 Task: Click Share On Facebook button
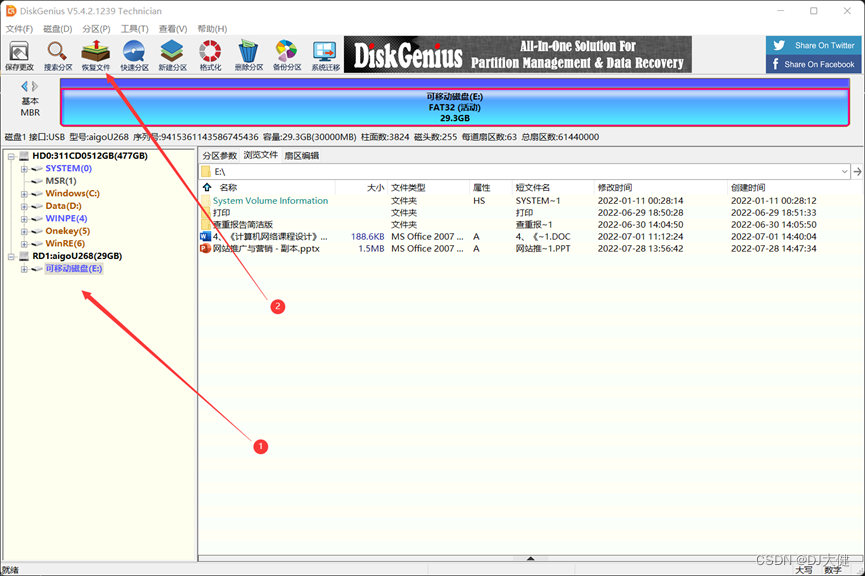pos(813,64)
